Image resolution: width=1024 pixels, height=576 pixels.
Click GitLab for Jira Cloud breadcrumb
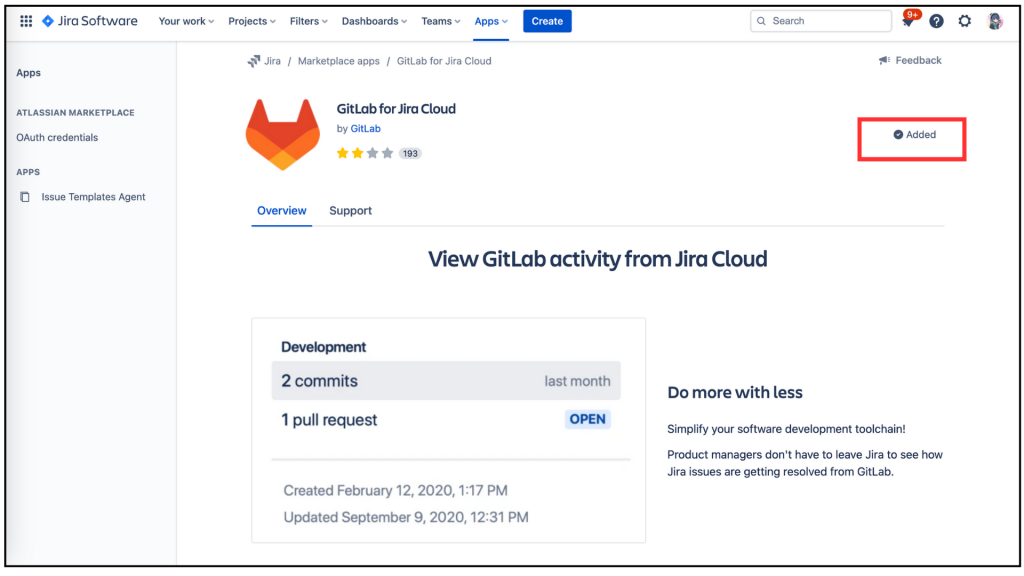click(444, 61)
